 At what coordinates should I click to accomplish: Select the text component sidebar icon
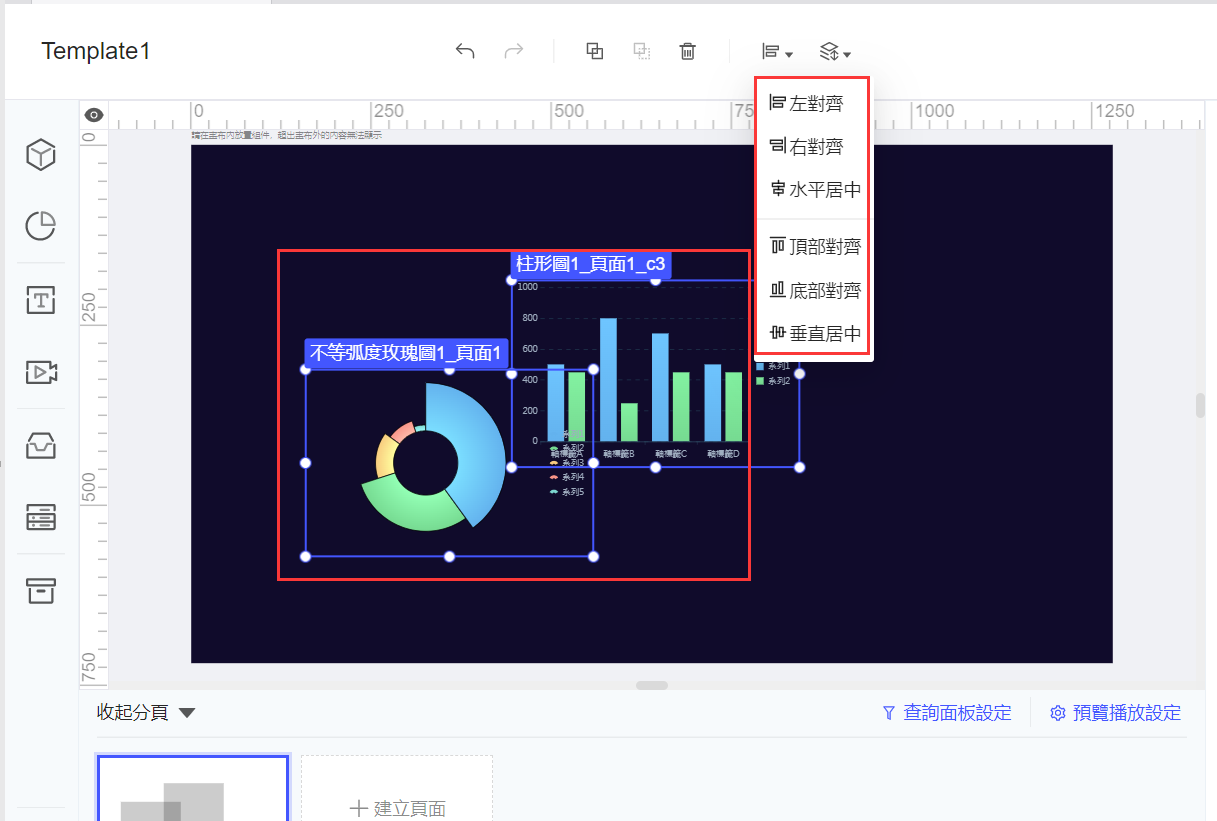40,300
